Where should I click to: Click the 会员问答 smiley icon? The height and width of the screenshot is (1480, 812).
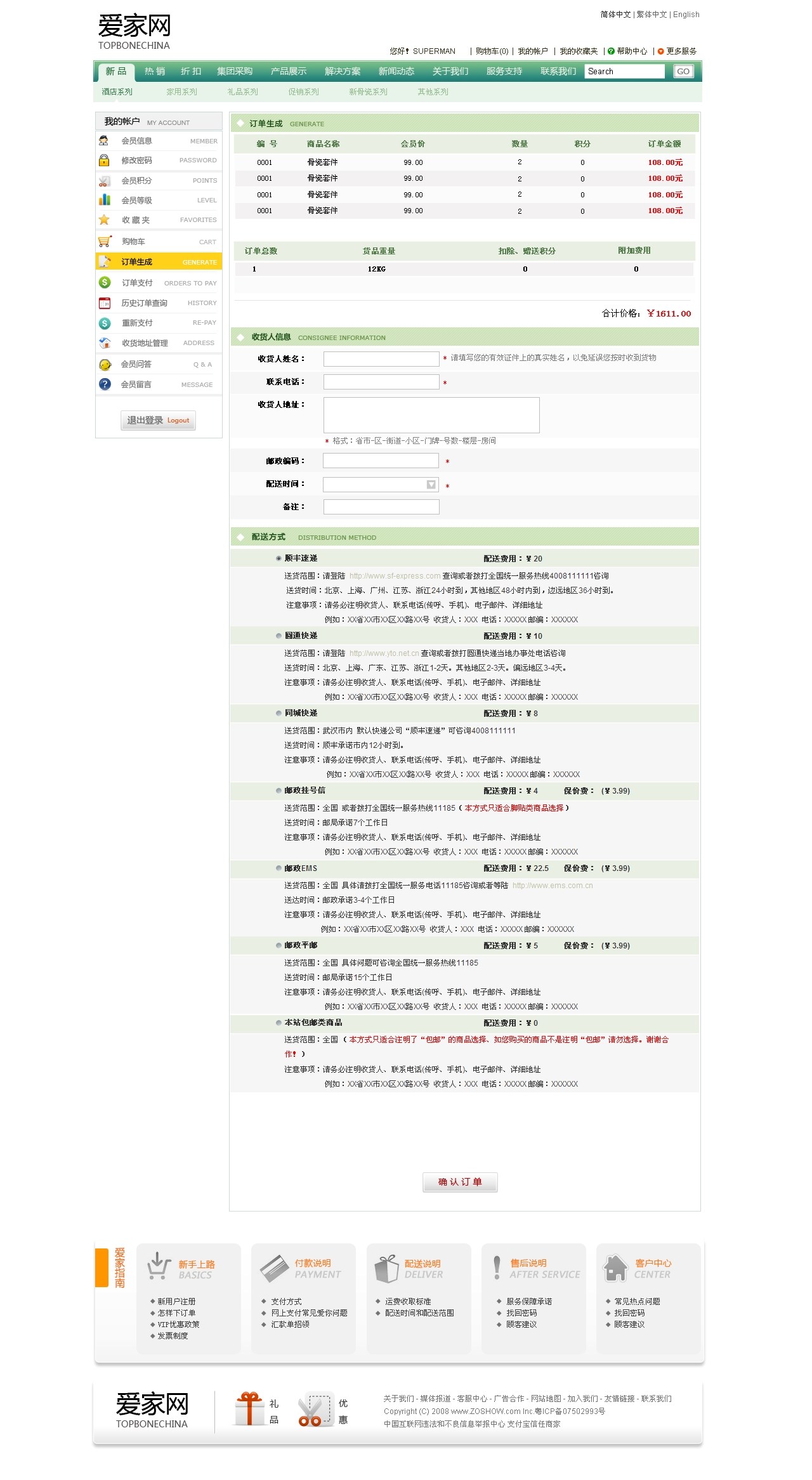[x=105, y=364]
